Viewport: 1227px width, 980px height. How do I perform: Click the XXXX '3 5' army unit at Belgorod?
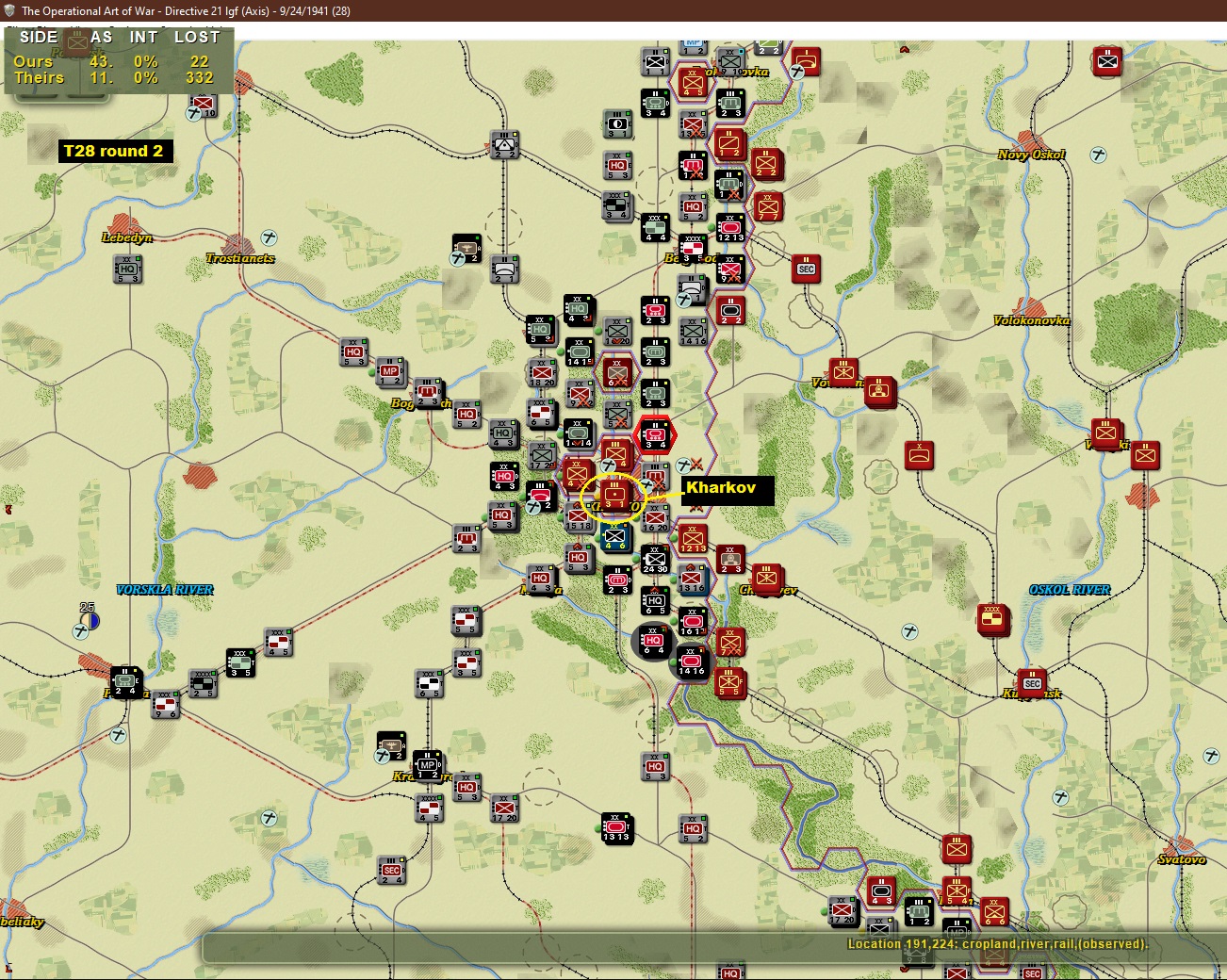[x=692, y=249]
